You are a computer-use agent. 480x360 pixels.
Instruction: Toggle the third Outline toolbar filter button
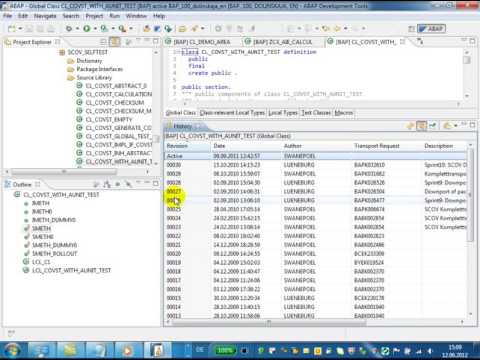tap(118, 184)
